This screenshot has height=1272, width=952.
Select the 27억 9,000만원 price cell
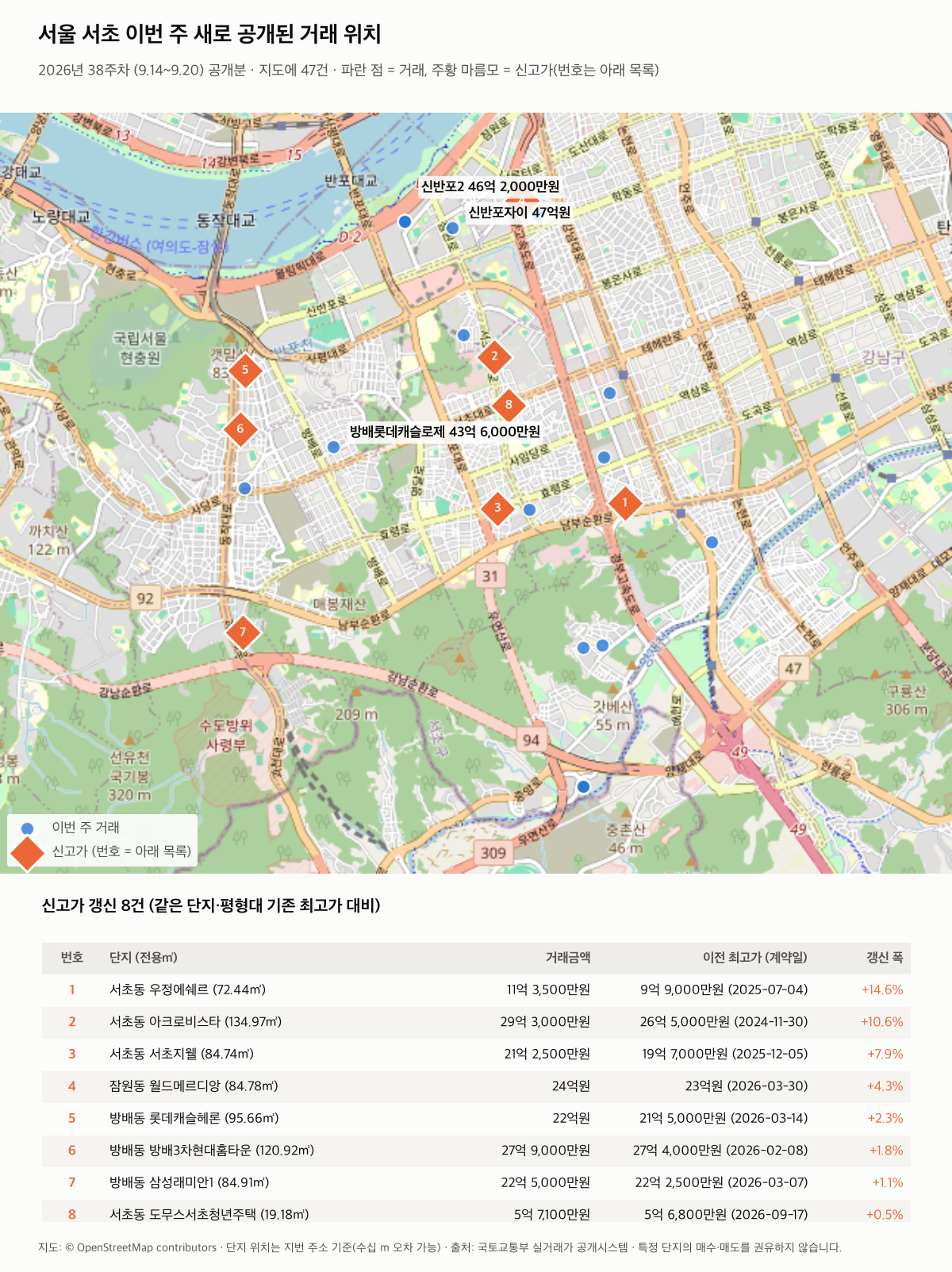pos(546,1151)
